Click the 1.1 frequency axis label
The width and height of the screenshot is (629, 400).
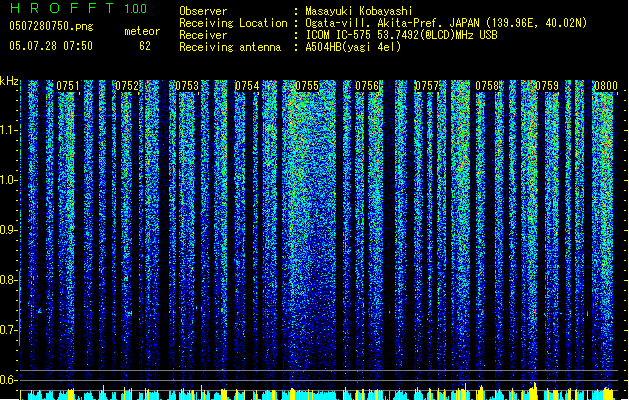pyautogui.click(x=9, y=130)
